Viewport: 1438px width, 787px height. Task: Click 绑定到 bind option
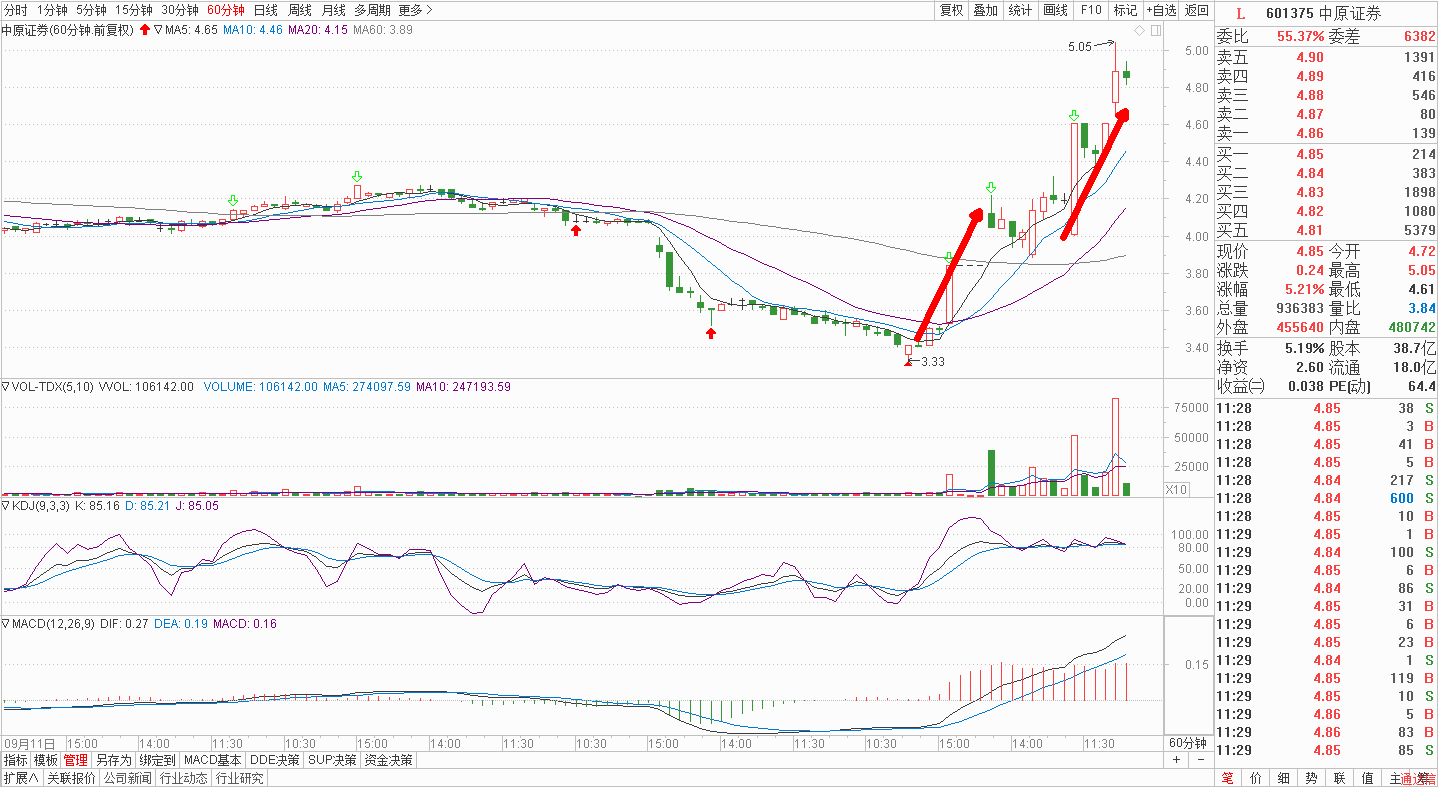(x=157, y=760)
